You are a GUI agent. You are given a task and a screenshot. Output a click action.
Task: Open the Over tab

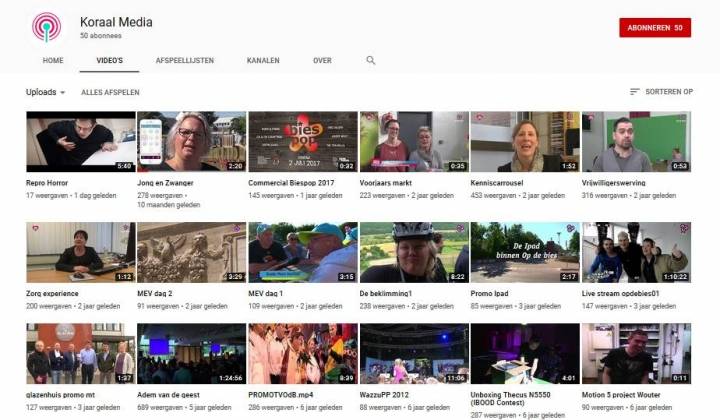point(322,60)
